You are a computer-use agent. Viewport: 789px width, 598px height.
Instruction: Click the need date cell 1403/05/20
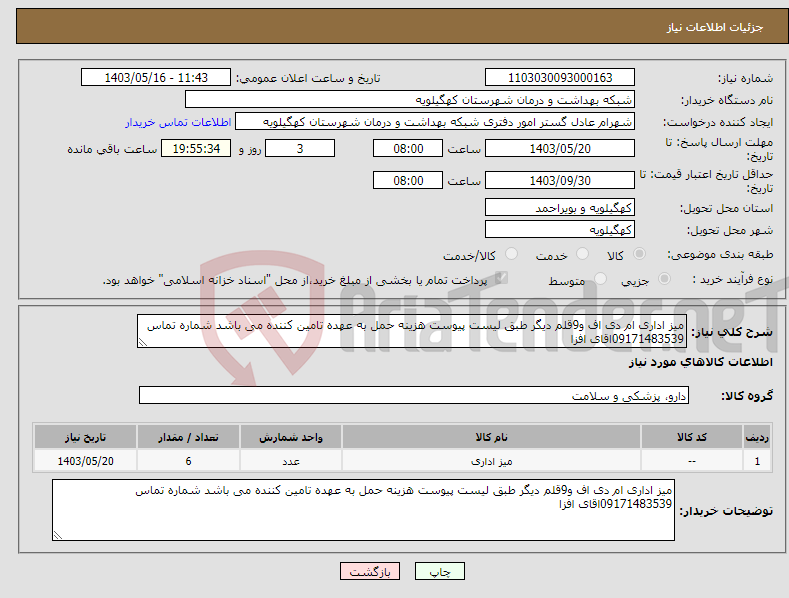[x=86, y=461]
